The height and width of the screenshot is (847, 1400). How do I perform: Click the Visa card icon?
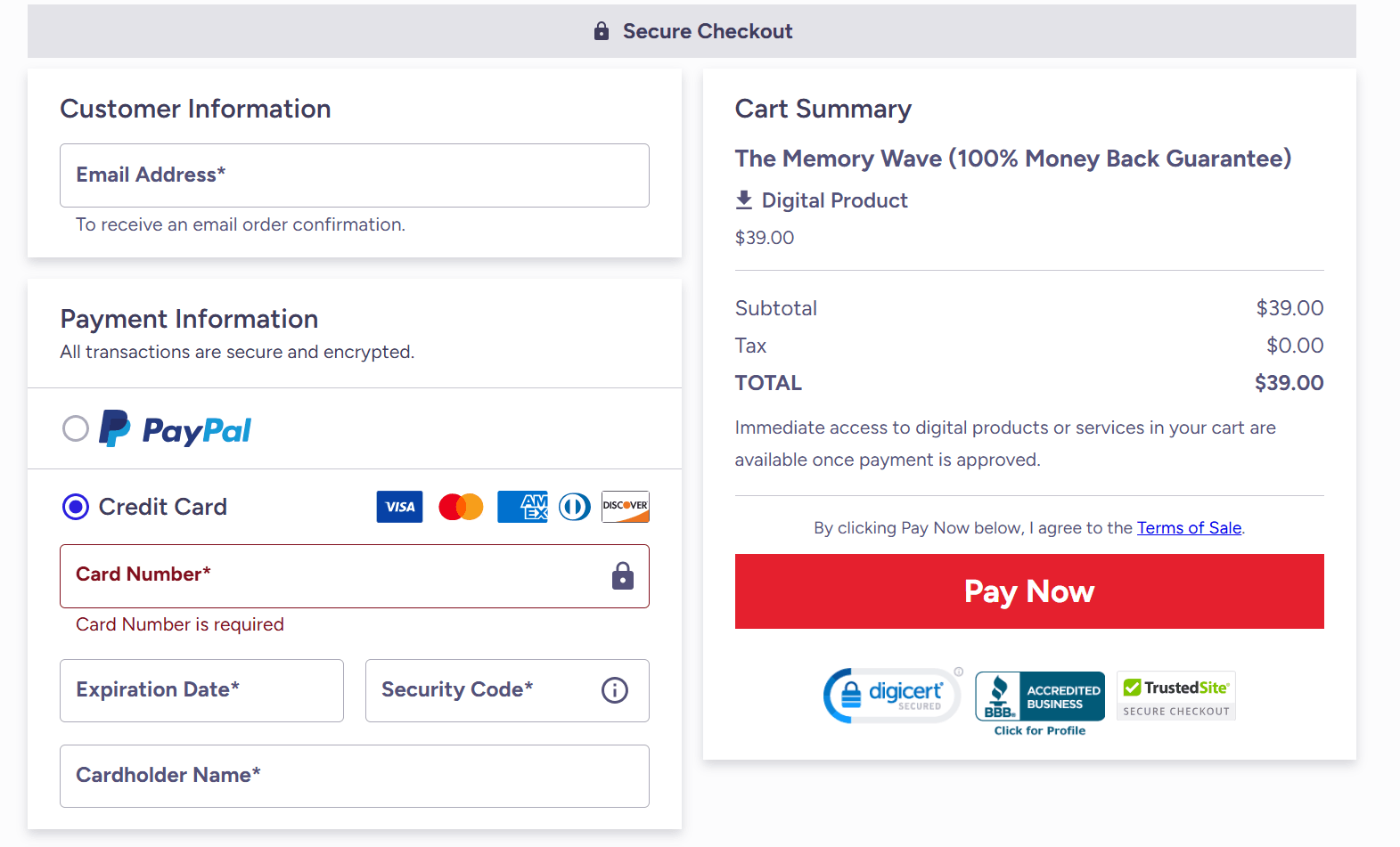pyautogui.click(x=399, y=506)
